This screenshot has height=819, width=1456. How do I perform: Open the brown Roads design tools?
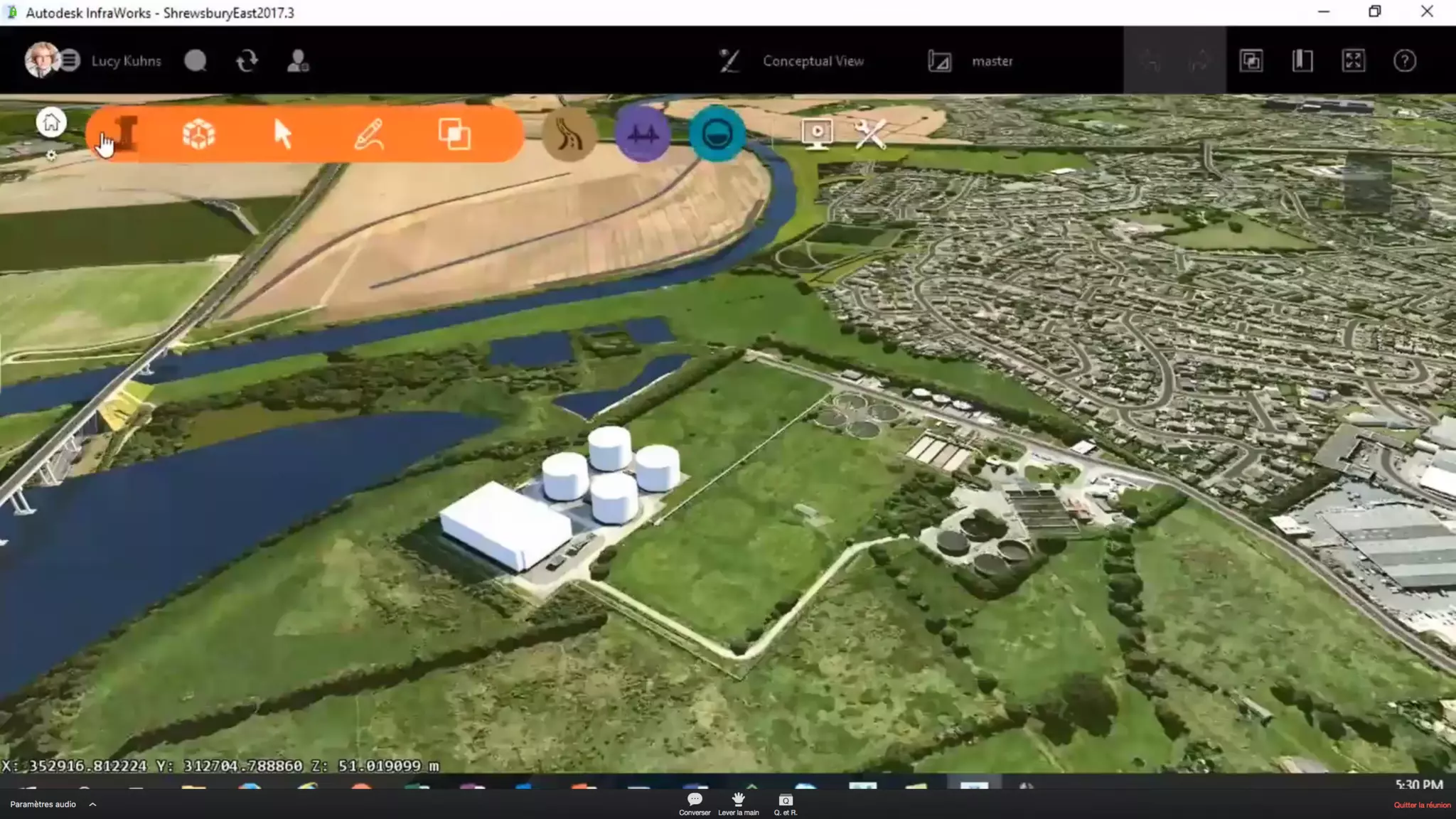(x=569, y=134)
